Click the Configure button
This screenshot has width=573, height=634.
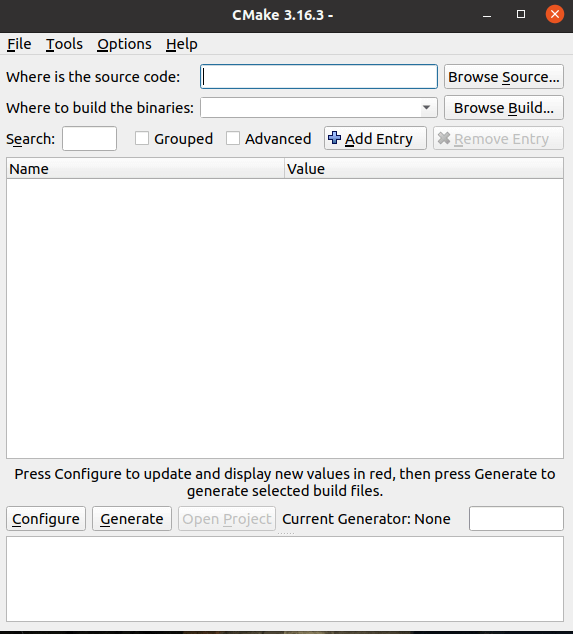[x=46, y=519]
